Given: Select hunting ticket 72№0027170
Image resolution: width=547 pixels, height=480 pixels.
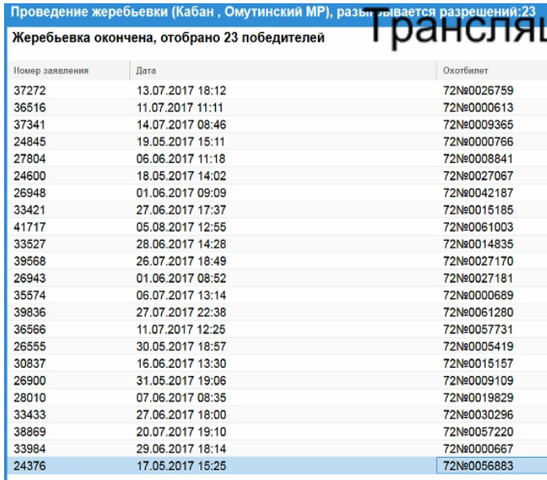Looking at the screenshot, I should click(478, 261).
